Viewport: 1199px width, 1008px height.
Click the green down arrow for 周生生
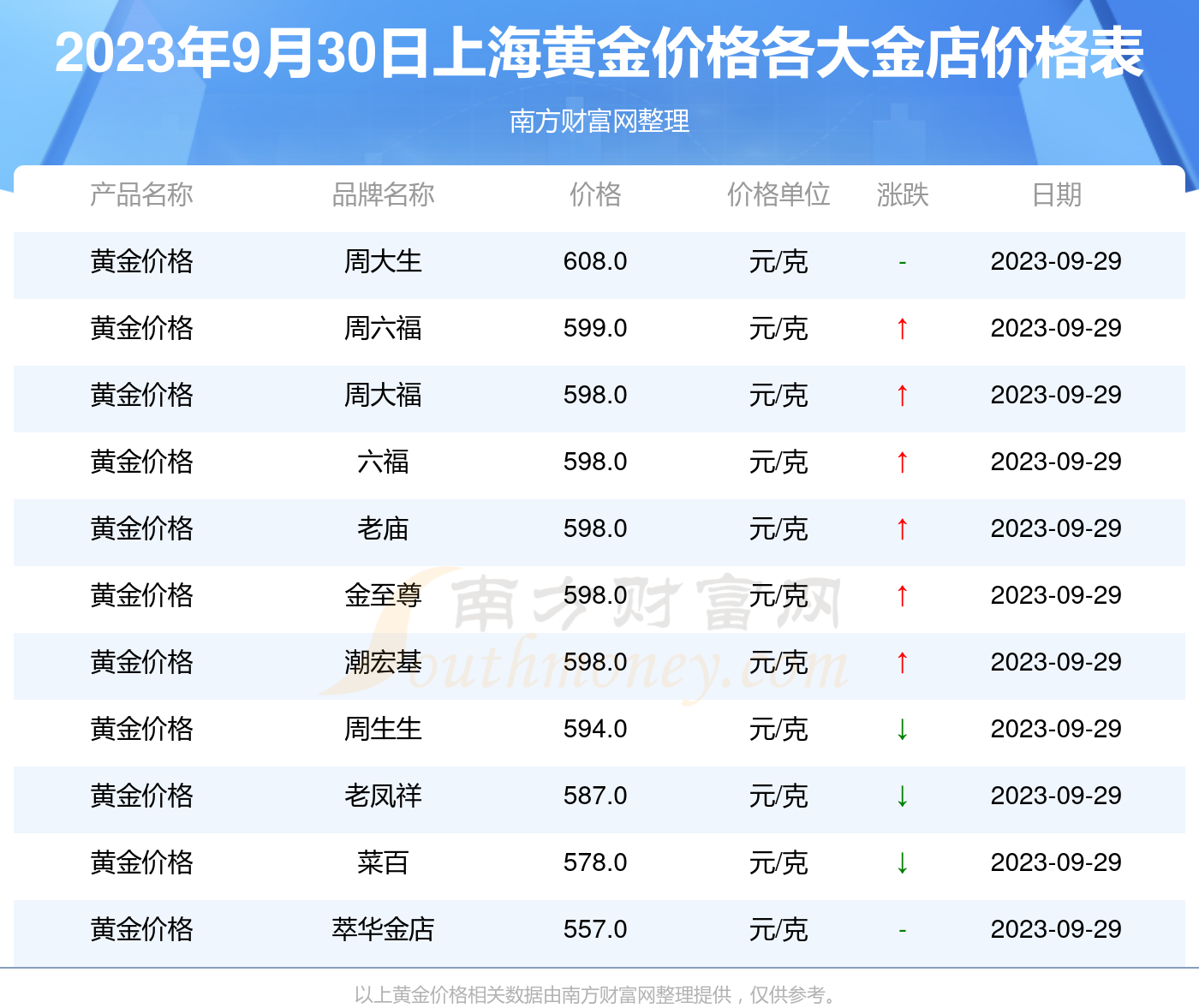tap(902, 729)
